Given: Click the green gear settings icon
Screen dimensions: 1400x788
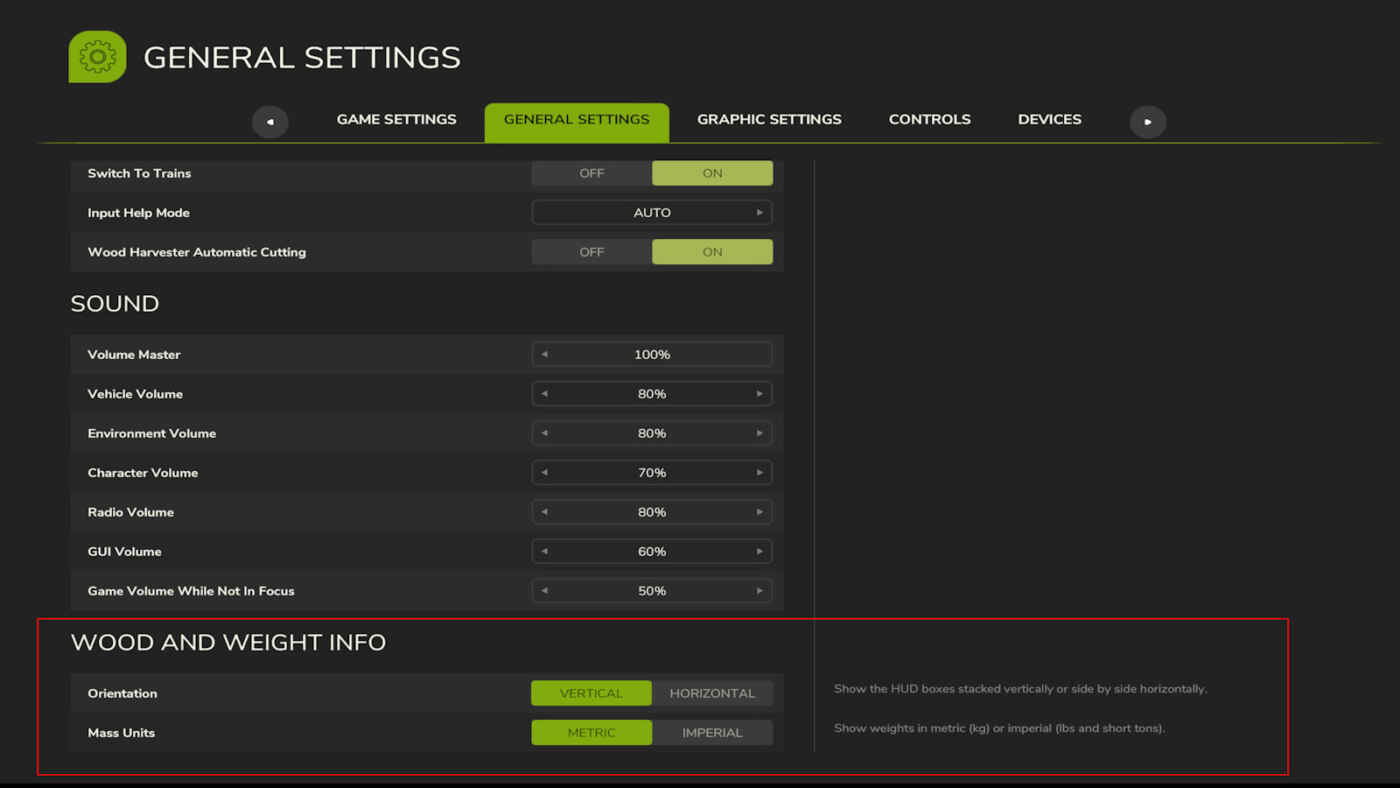Looking at the screenshot, I should click(x=97, y=57).
